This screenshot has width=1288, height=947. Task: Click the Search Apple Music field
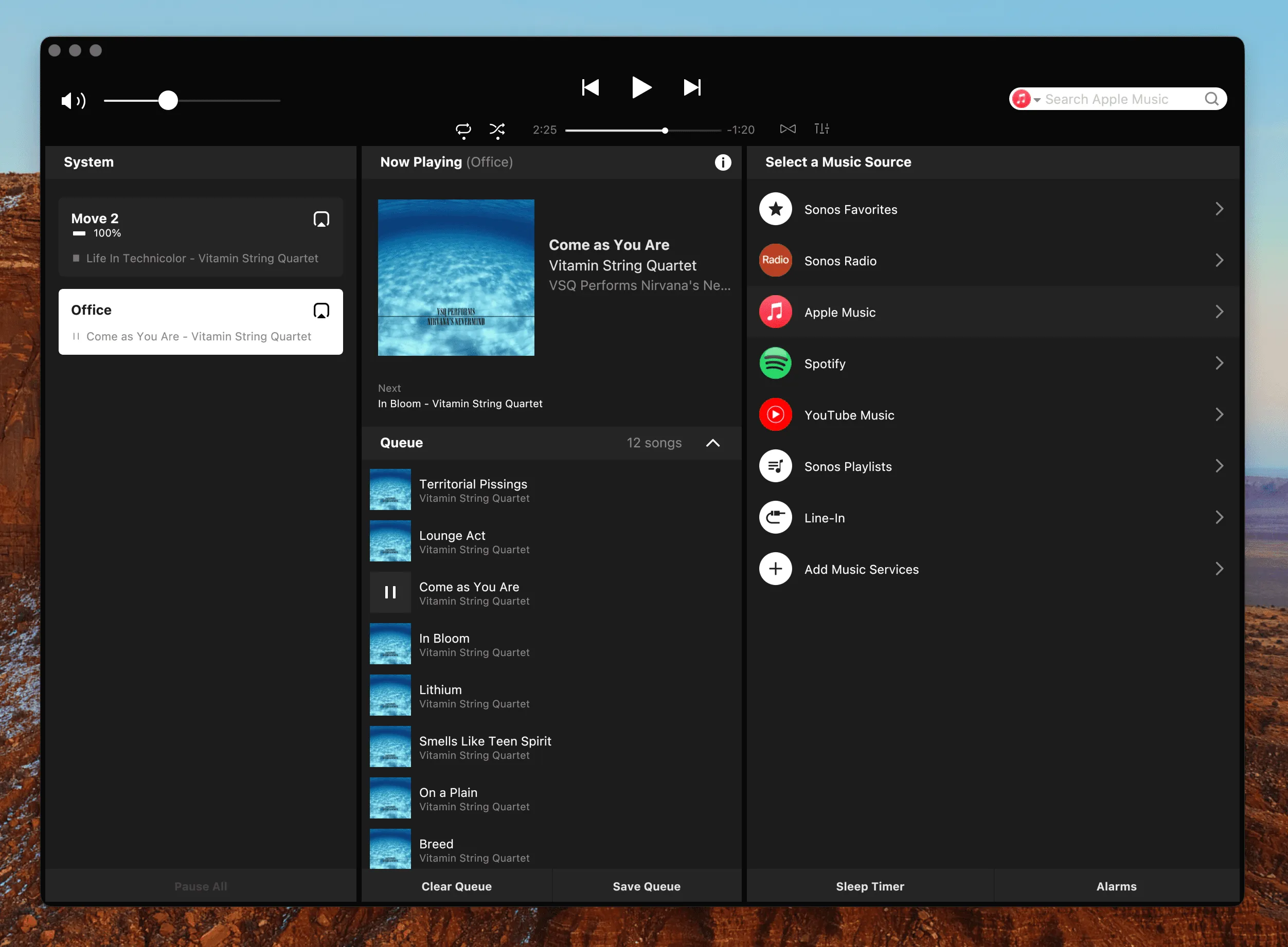point(1118,99)
